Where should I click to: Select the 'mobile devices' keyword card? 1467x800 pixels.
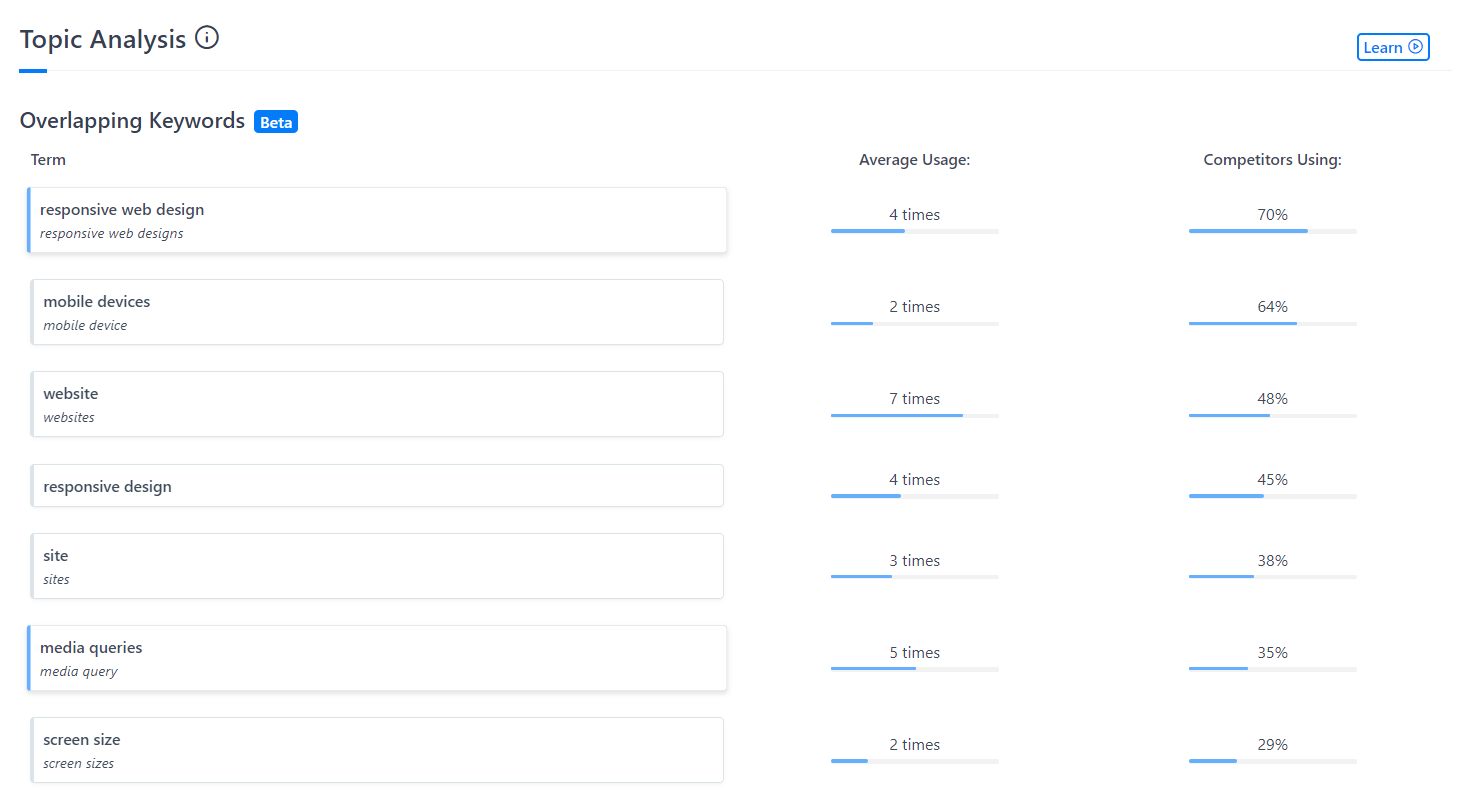coord(377,312)
